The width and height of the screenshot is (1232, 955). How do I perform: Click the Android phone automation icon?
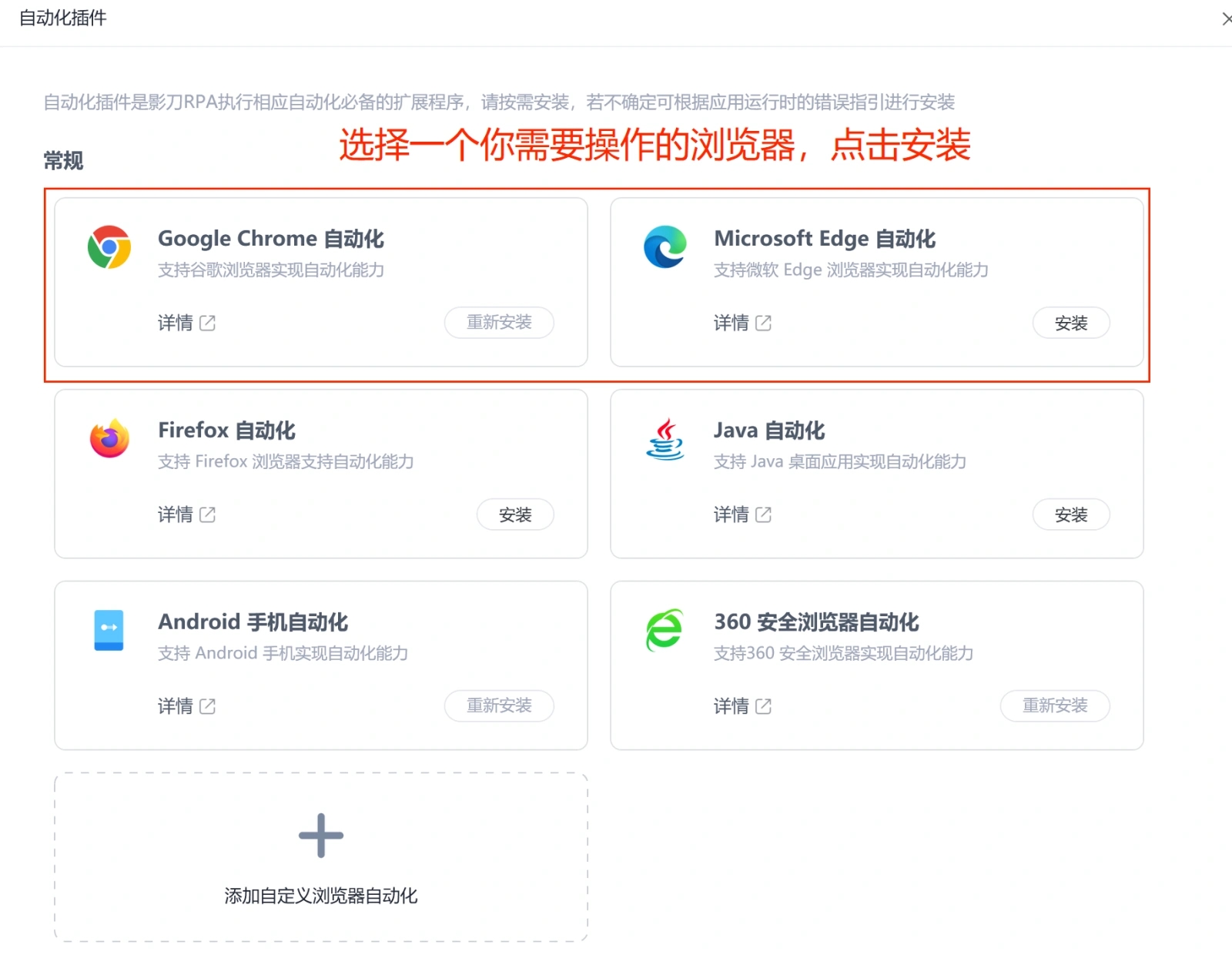tap(109, 630)
